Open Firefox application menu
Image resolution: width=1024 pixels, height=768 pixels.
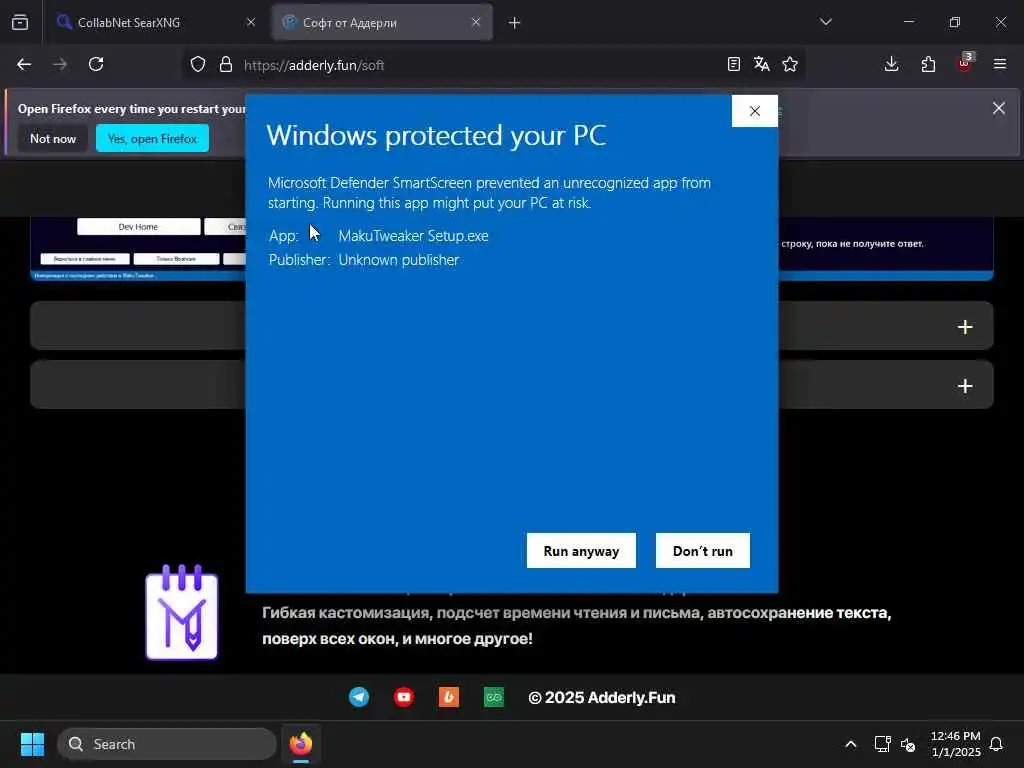[x=1000, y=64]
